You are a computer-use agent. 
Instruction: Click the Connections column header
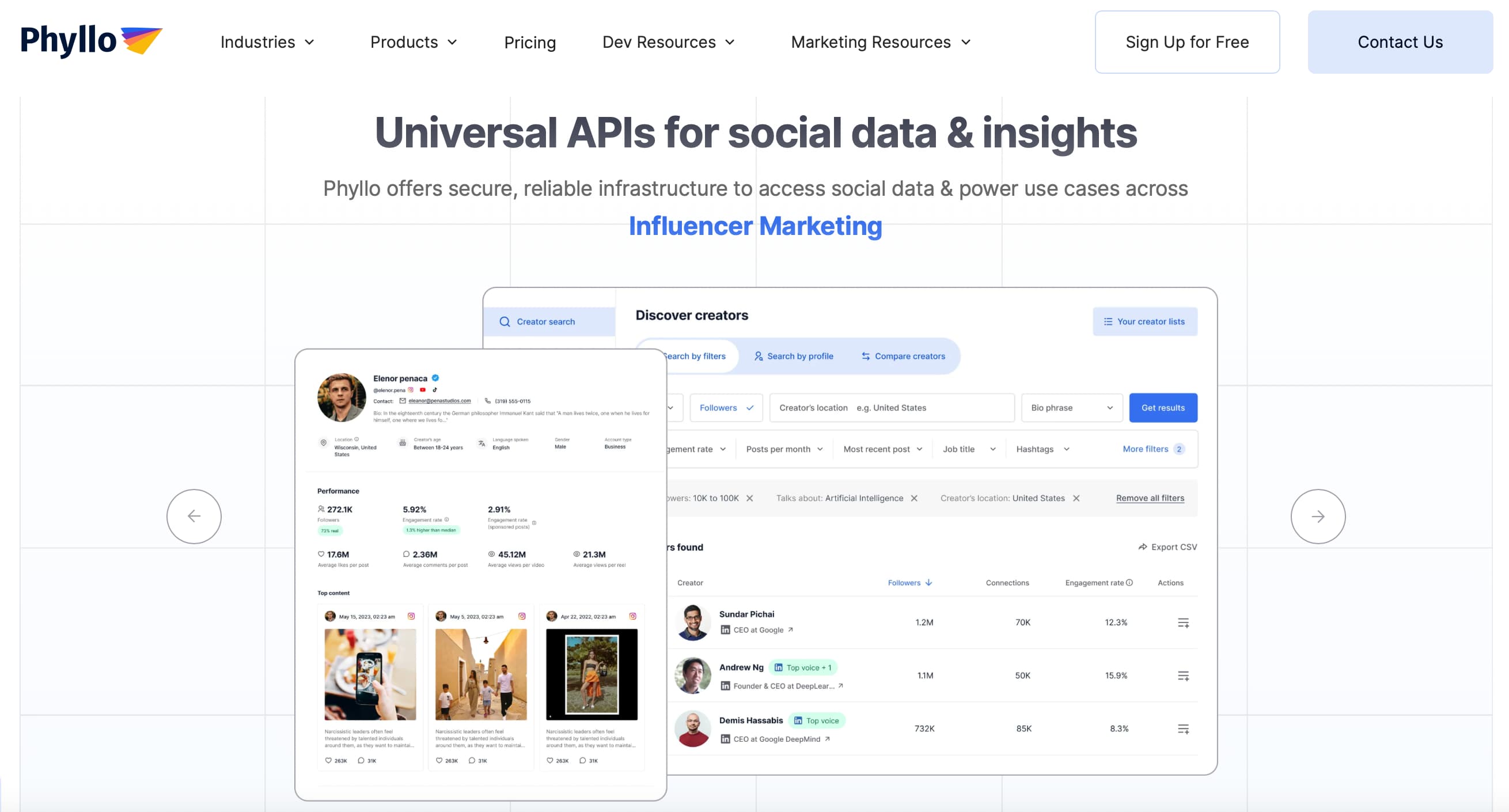click(x=1007, y=582)
